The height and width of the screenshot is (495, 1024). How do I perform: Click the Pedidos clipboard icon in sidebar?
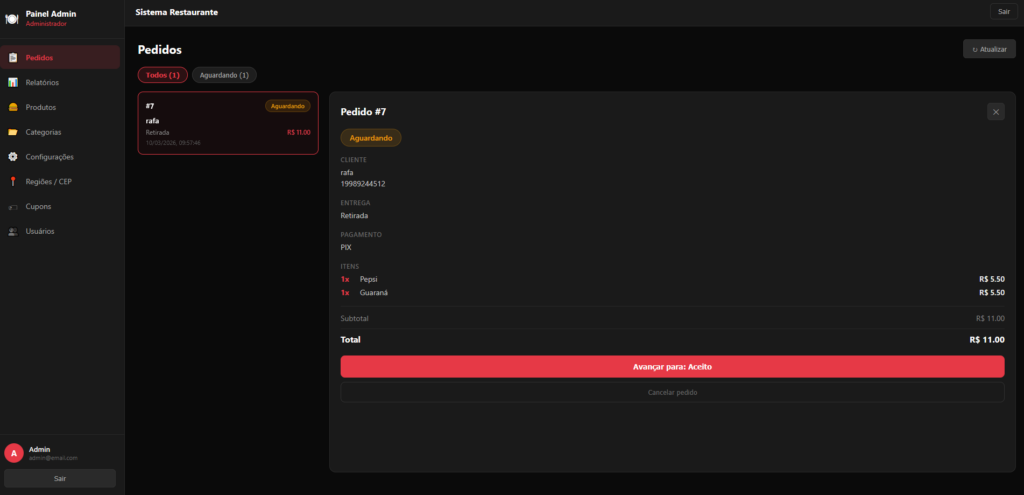(13, 58)
